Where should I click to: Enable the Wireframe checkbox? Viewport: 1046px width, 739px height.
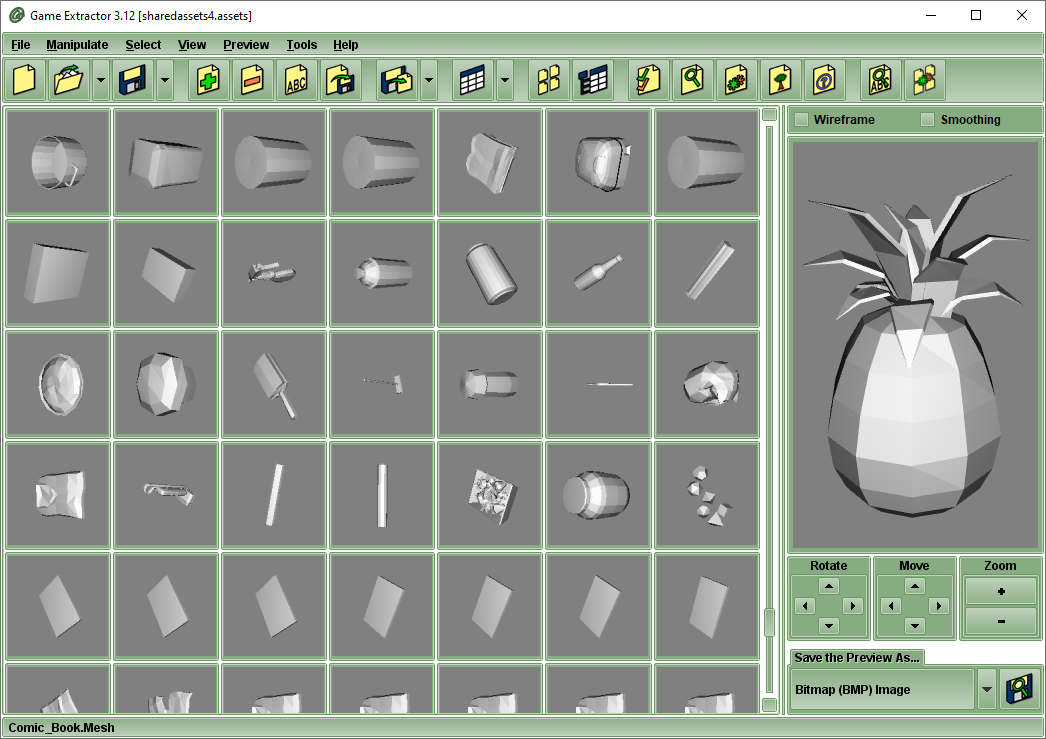tap(801, 120)
